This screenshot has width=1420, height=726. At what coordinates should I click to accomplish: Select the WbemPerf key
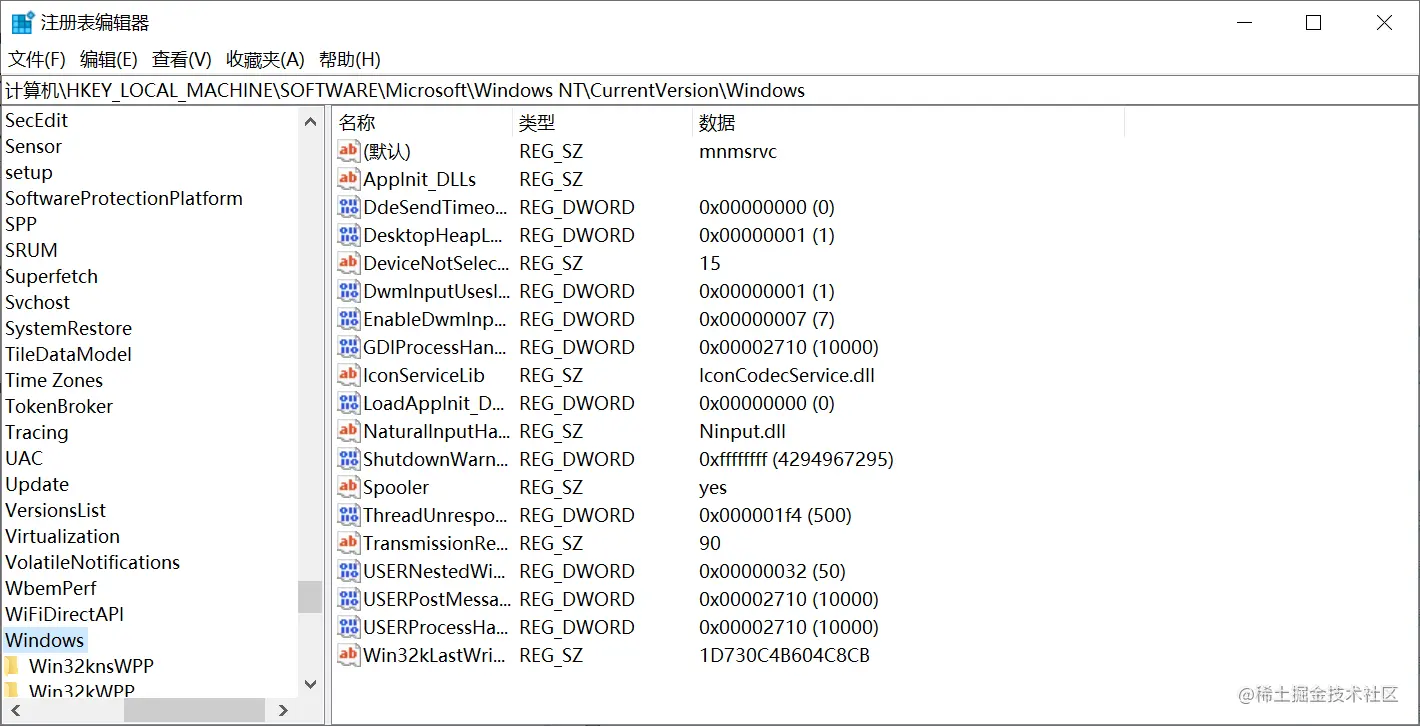(x=51, y=588)
